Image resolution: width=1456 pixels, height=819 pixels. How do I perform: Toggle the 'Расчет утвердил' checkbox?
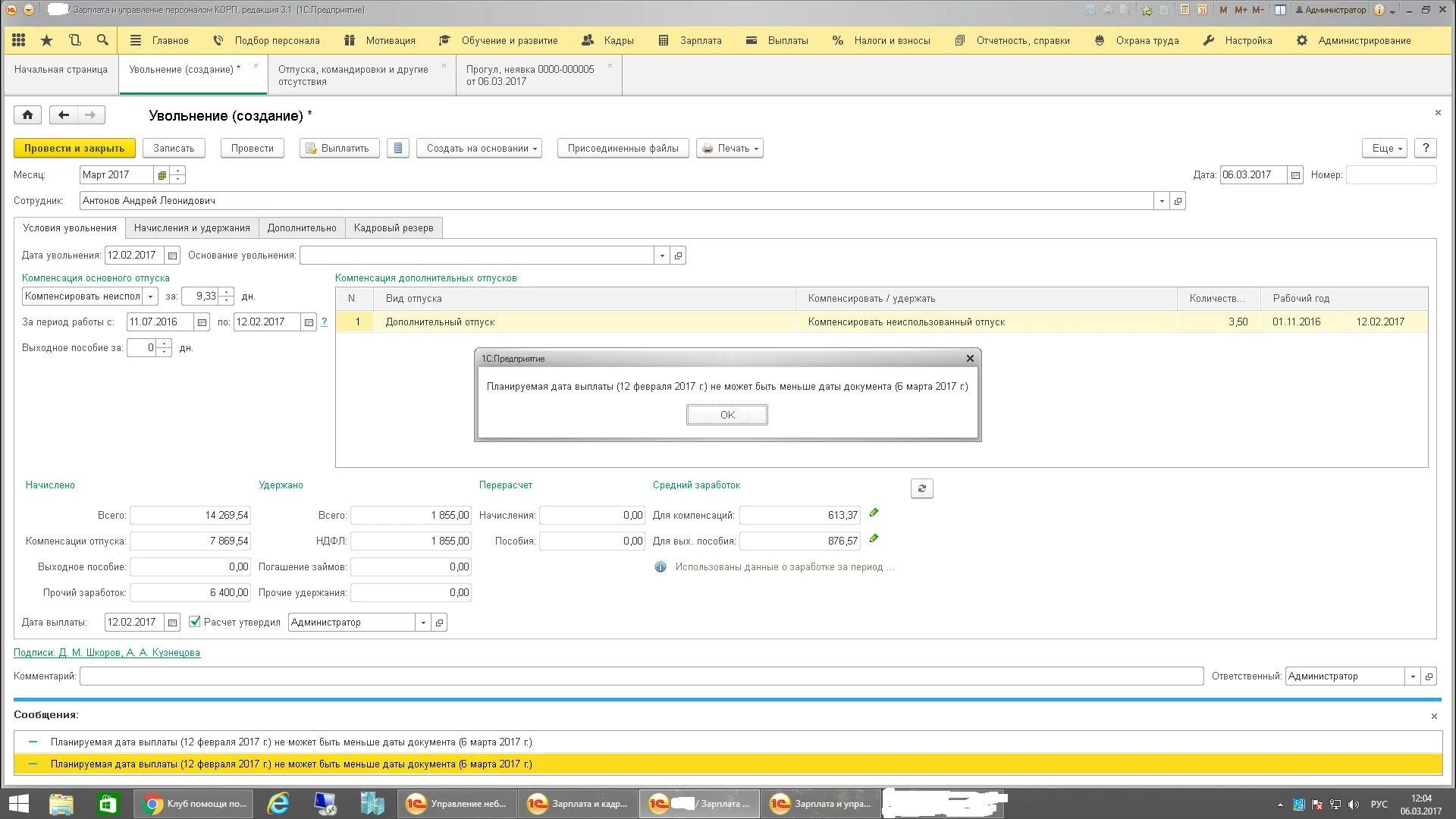point(195,622)
